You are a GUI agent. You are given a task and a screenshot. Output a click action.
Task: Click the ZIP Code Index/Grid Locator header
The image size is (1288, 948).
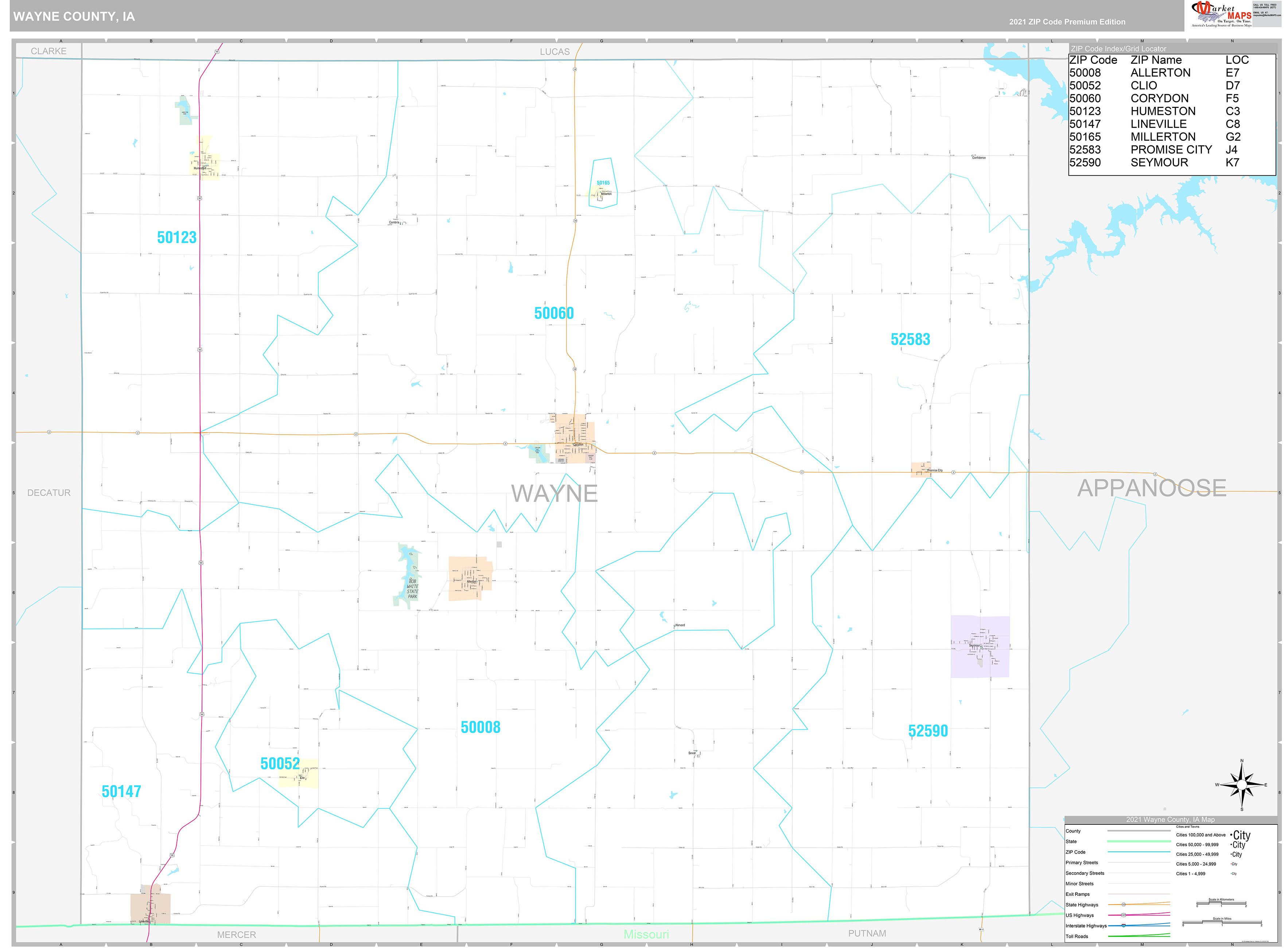(x=1118, y=49)
